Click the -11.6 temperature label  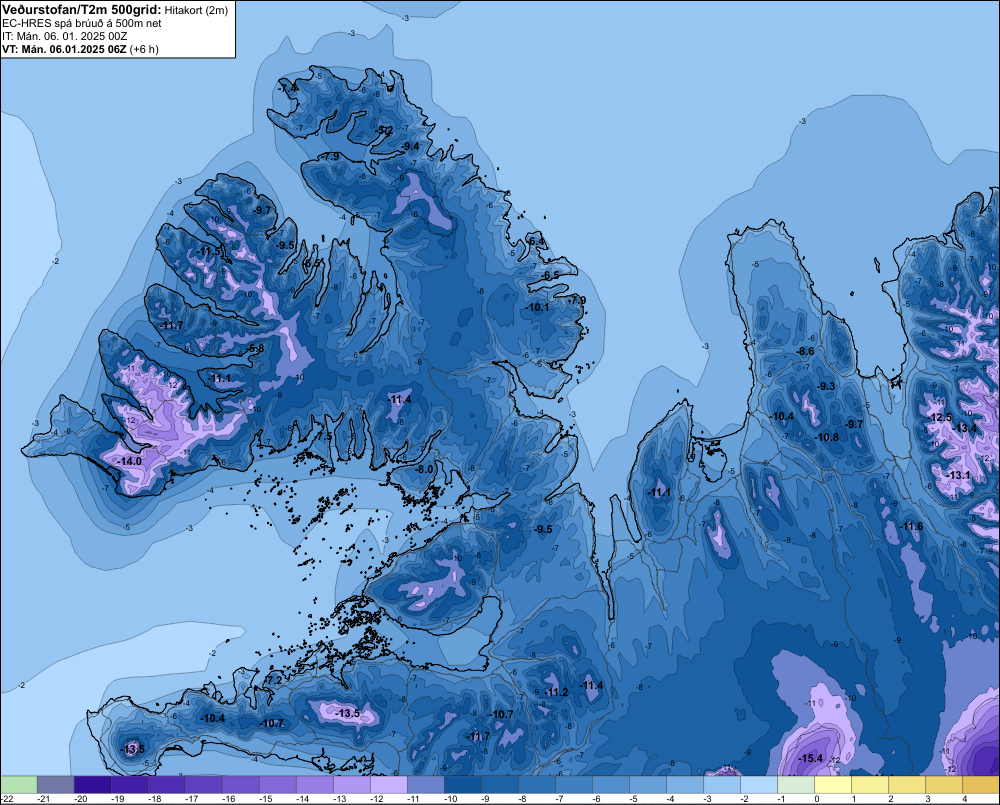(912, 526)
